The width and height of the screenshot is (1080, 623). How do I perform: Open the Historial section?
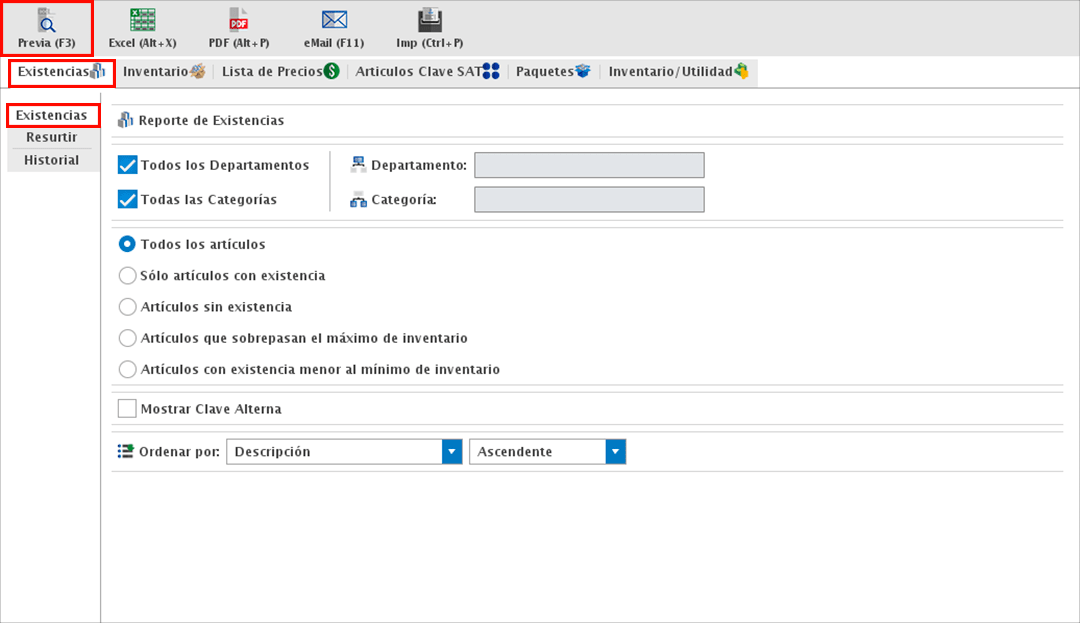point(52,158)
